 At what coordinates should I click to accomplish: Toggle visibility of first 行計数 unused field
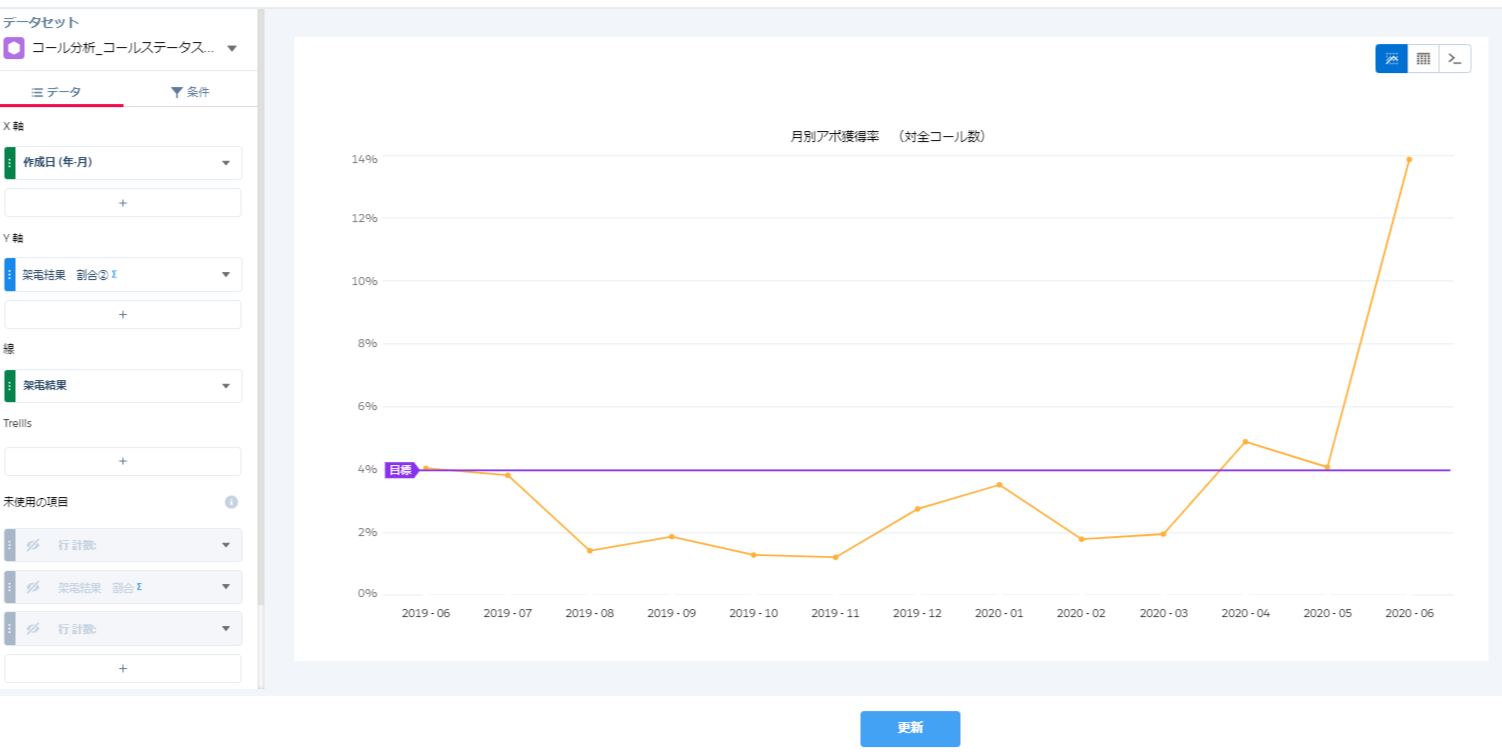point(33,545)
